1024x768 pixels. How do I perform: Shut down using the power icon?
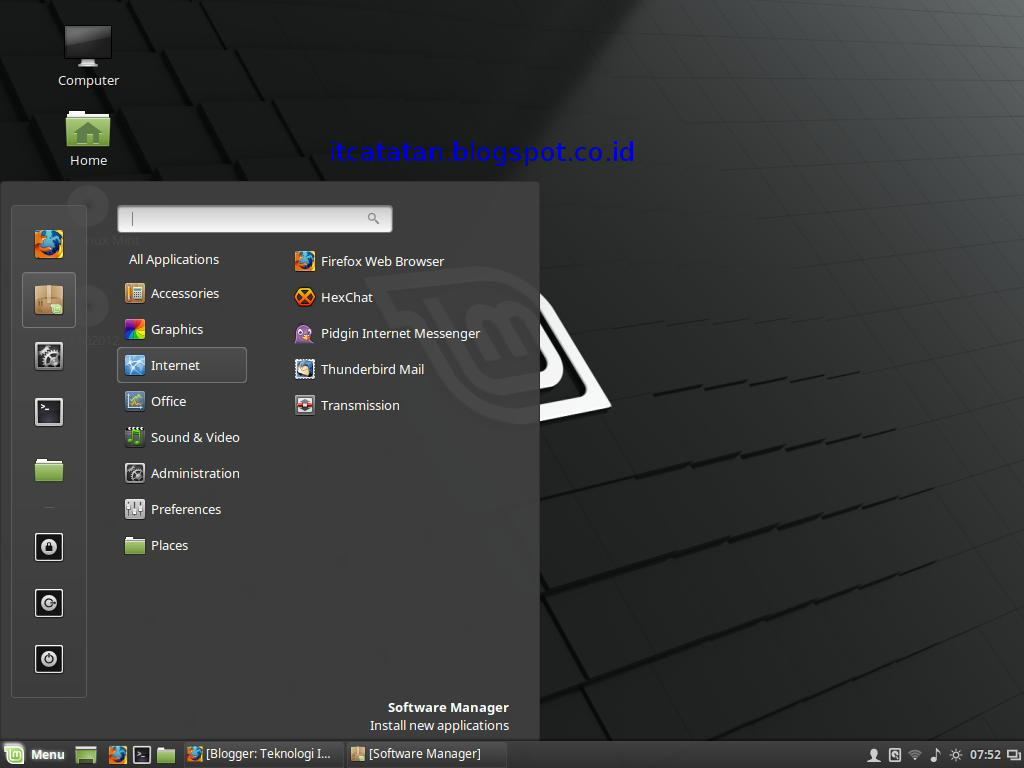[x=48, y=658]
